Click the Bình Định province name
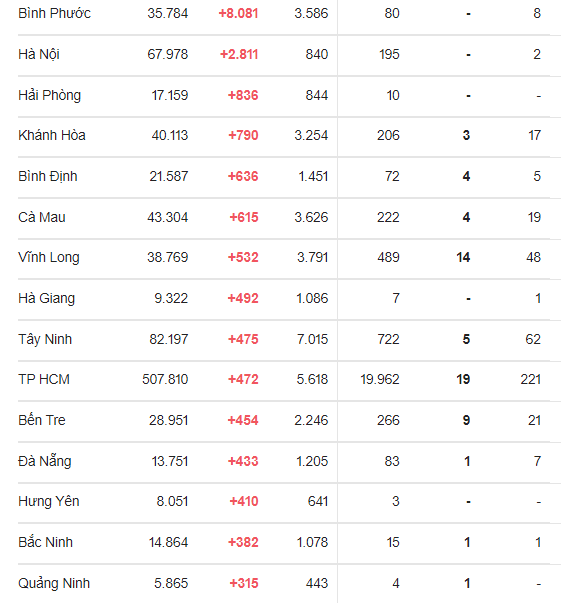Viewport: 570px width, 603px height. 48,177
